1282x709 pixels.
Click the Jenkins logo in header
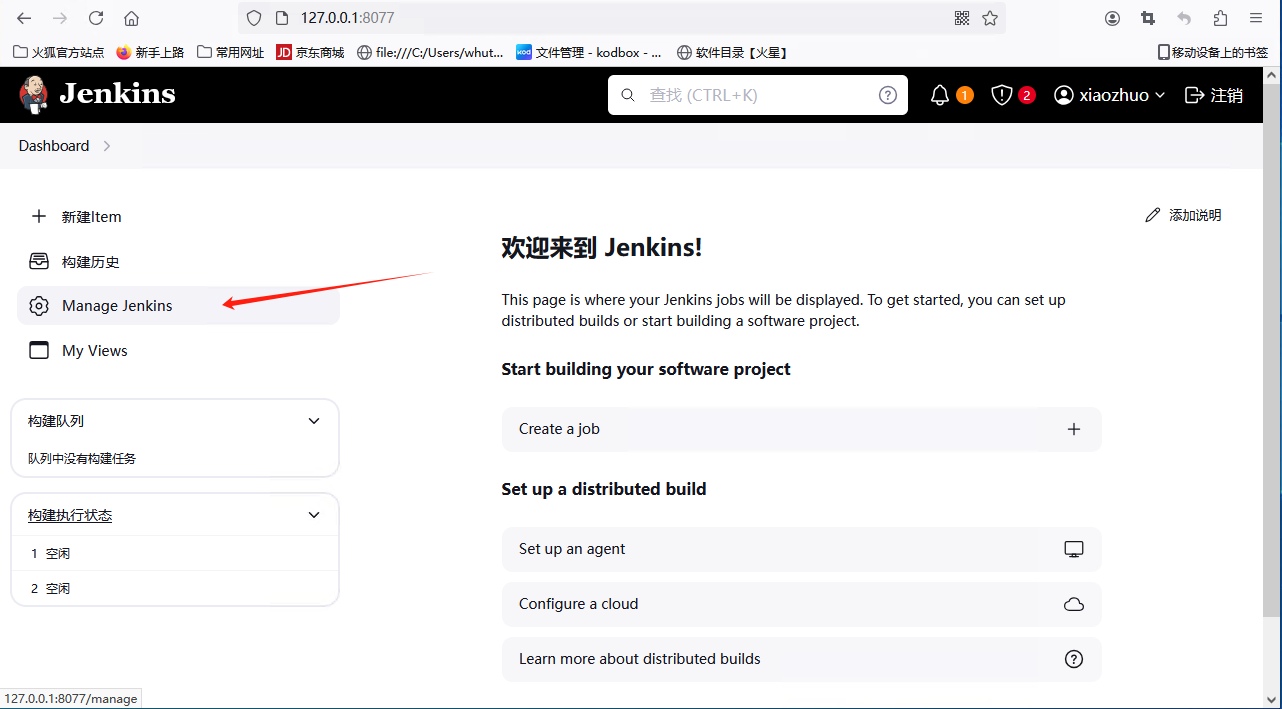click(x=97, y=94)
